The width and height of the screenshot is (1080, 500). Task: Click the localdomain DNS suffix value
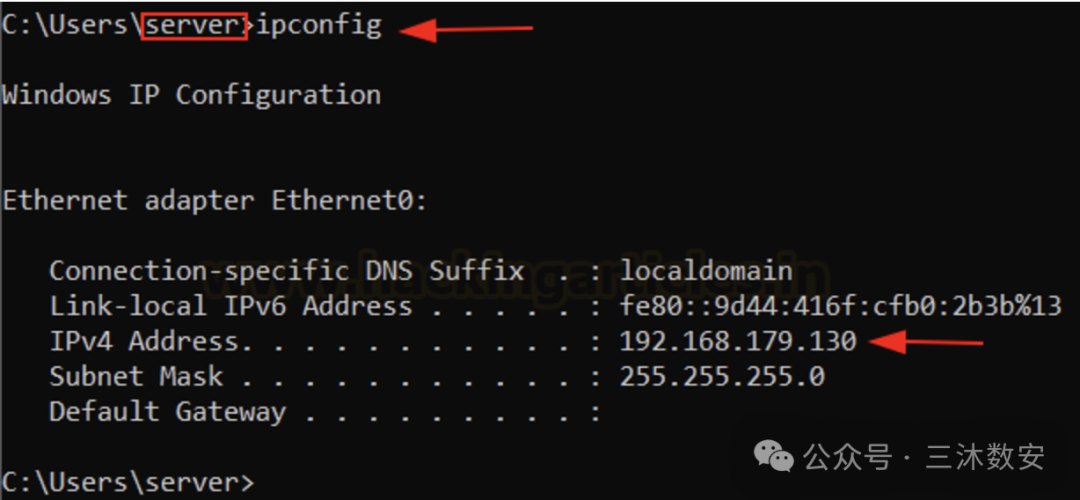(x=707, y=270)
